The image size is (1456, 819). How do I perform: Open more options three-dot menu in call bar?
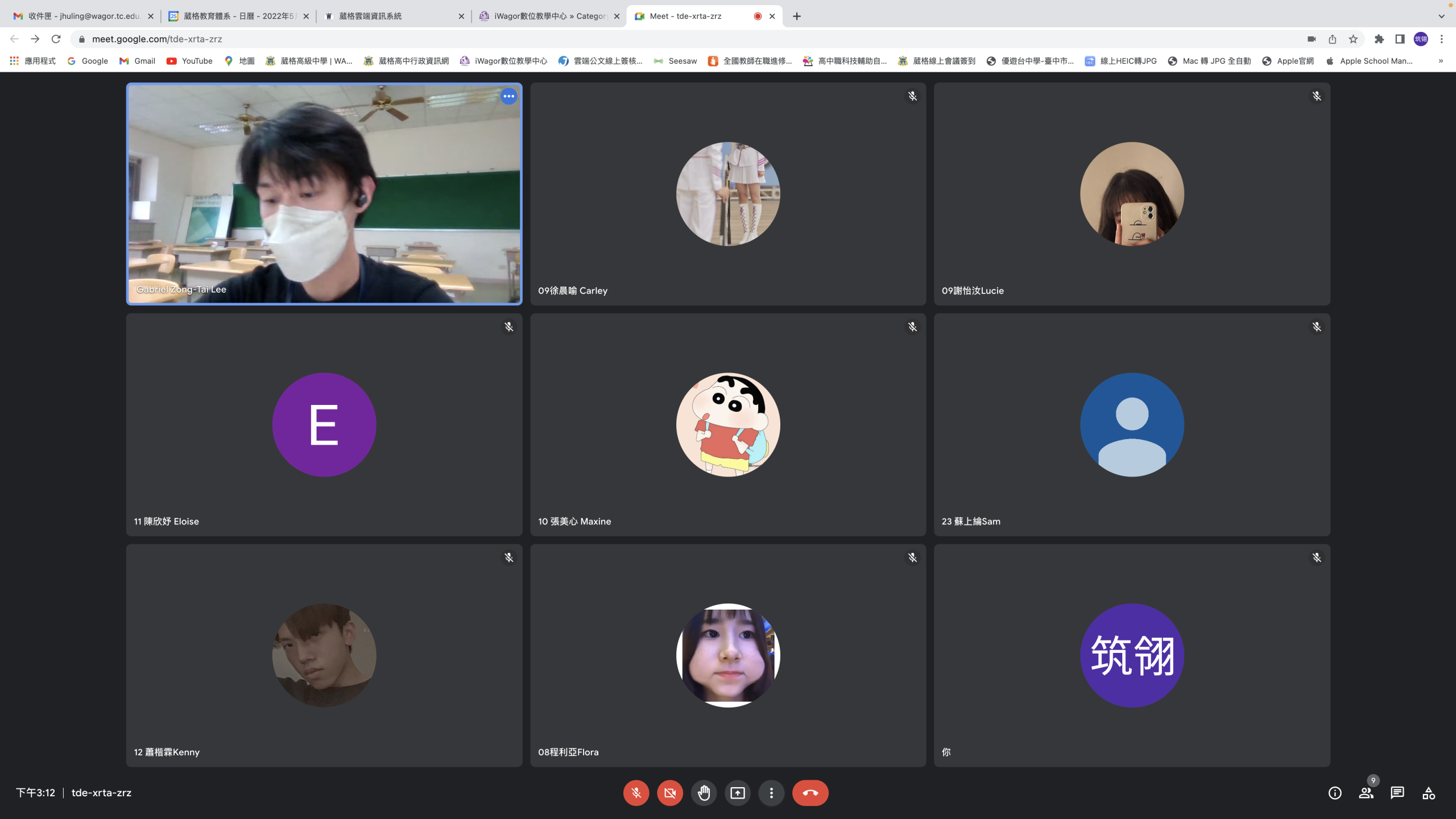[771, 793]
